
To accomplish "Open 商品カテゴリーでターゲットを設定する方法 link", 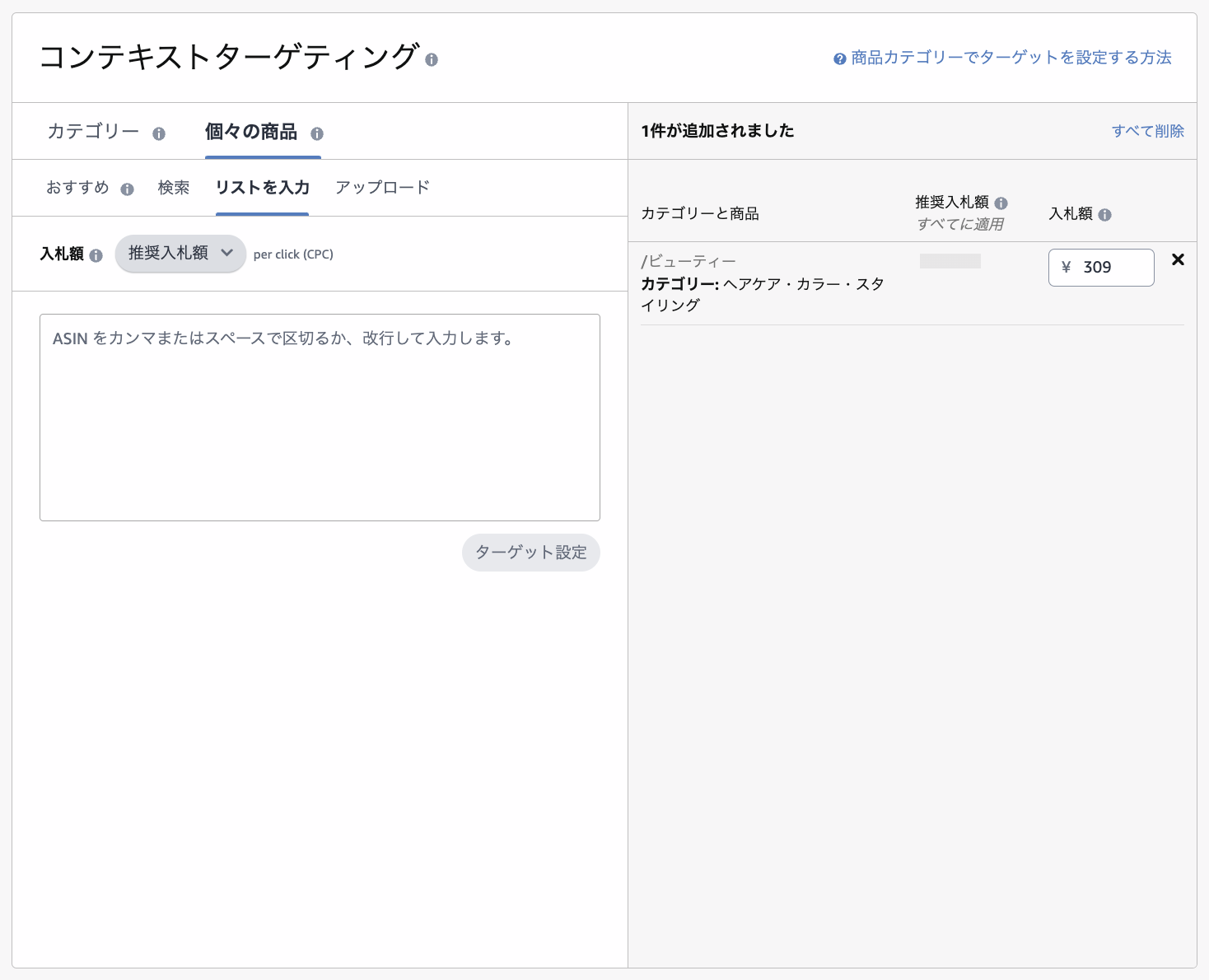I will click(x=1011, y=58).
